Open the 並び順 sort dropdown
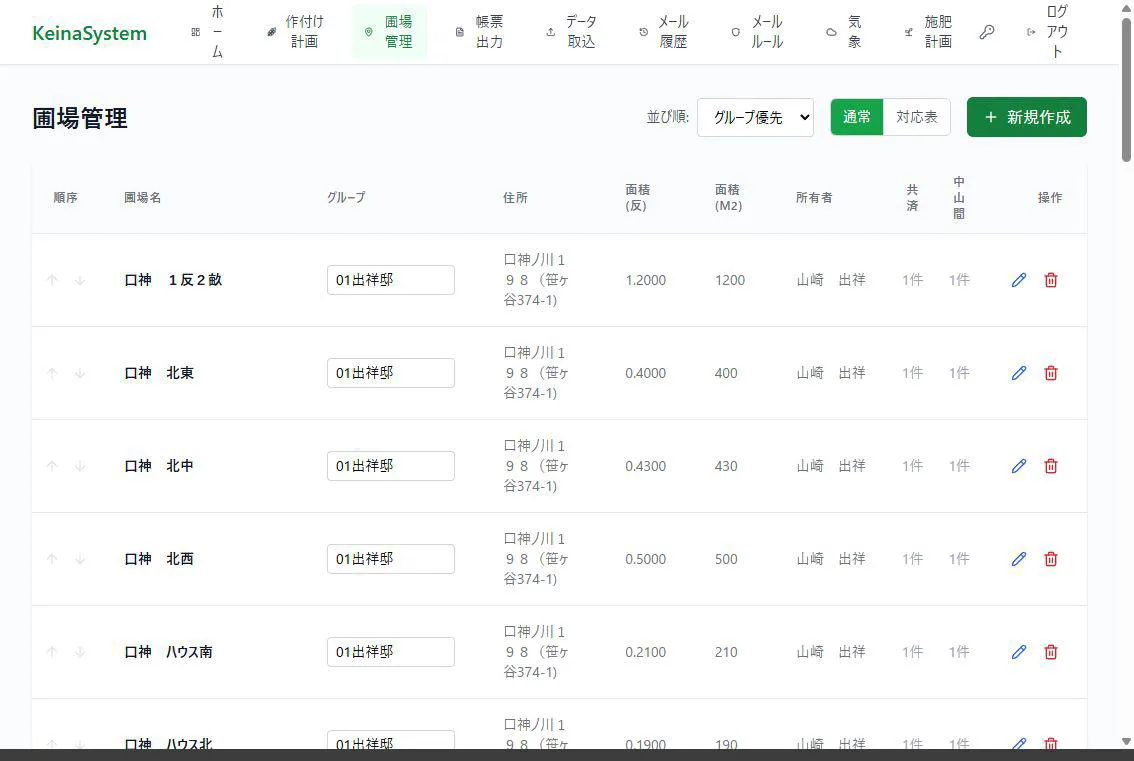This screenshot has width=1134, height=761. [x=755, y=117]
